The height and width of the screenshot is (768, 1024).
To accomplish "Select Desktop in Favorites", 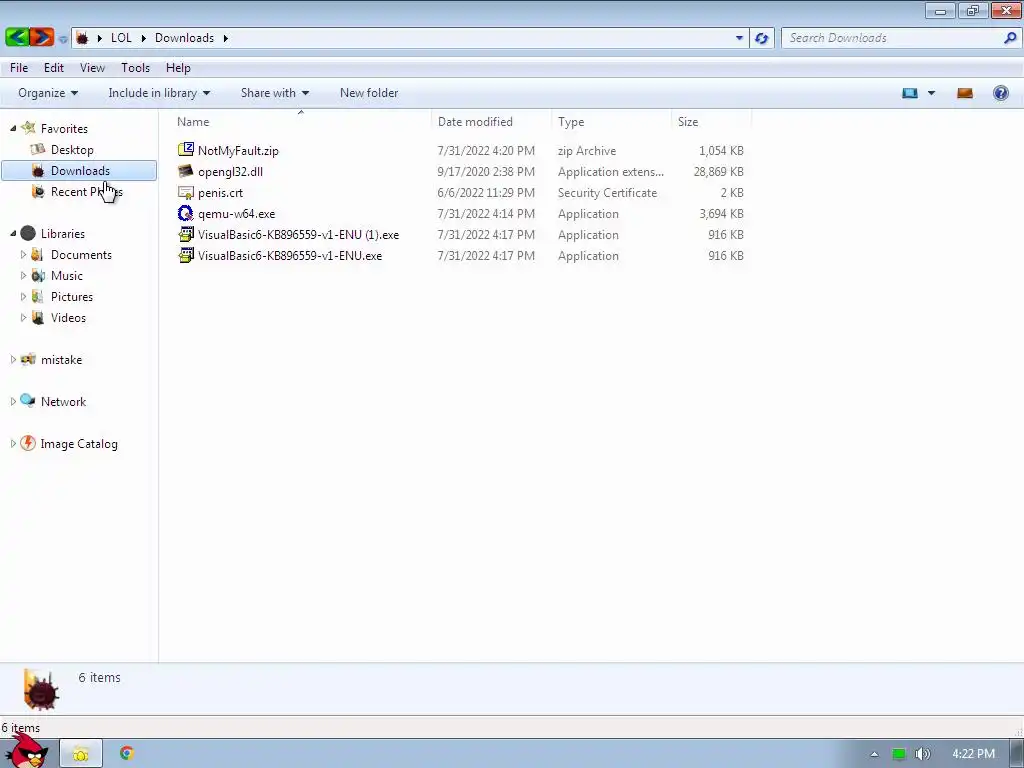I will [x=72, y=150].
